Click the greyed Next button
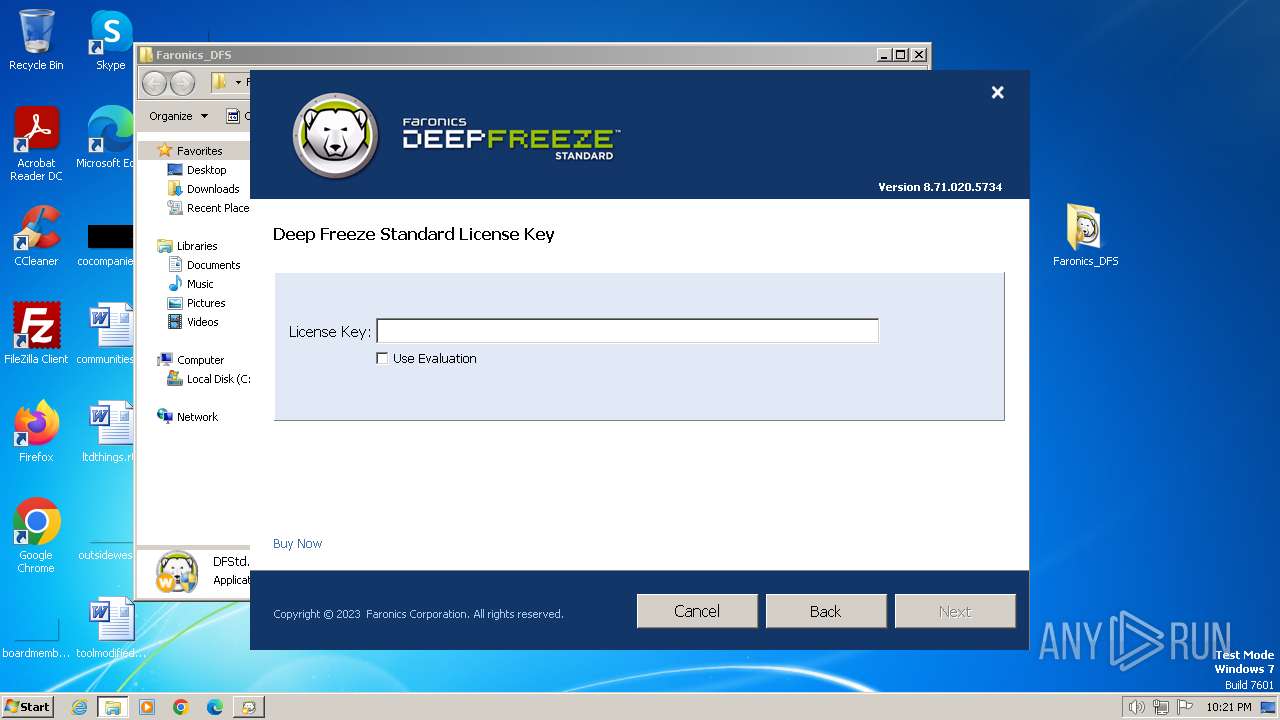The image size is (1280, 720). click(955, 611)
